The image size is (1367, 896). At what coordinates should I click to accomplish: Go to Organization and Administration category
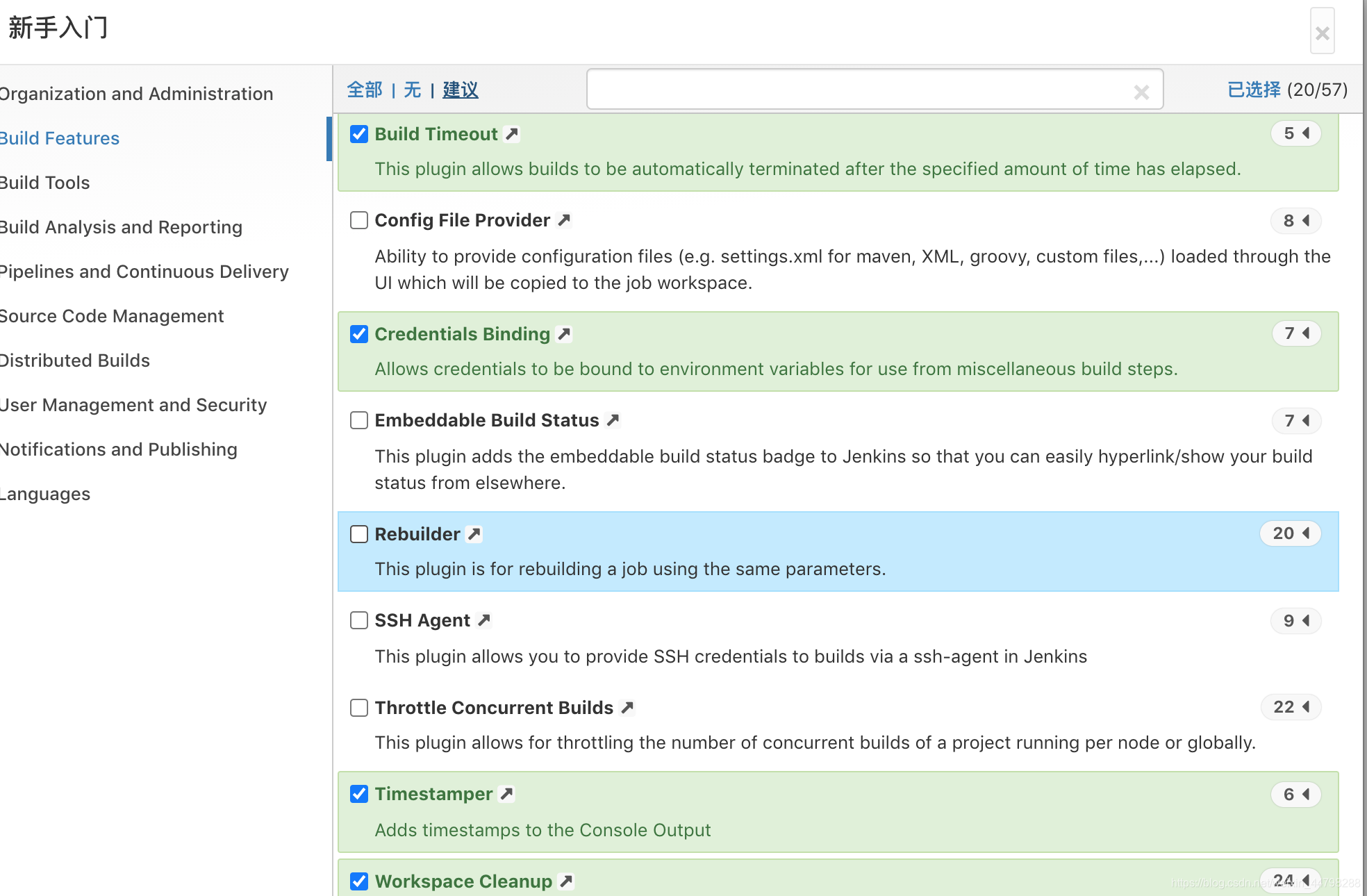136,94
